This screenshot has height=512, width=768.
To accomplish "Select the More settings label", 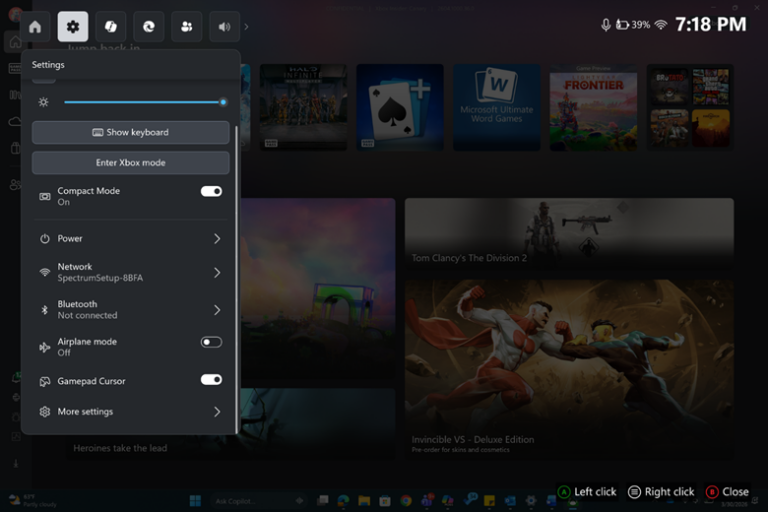I will [x=85, y=412].
